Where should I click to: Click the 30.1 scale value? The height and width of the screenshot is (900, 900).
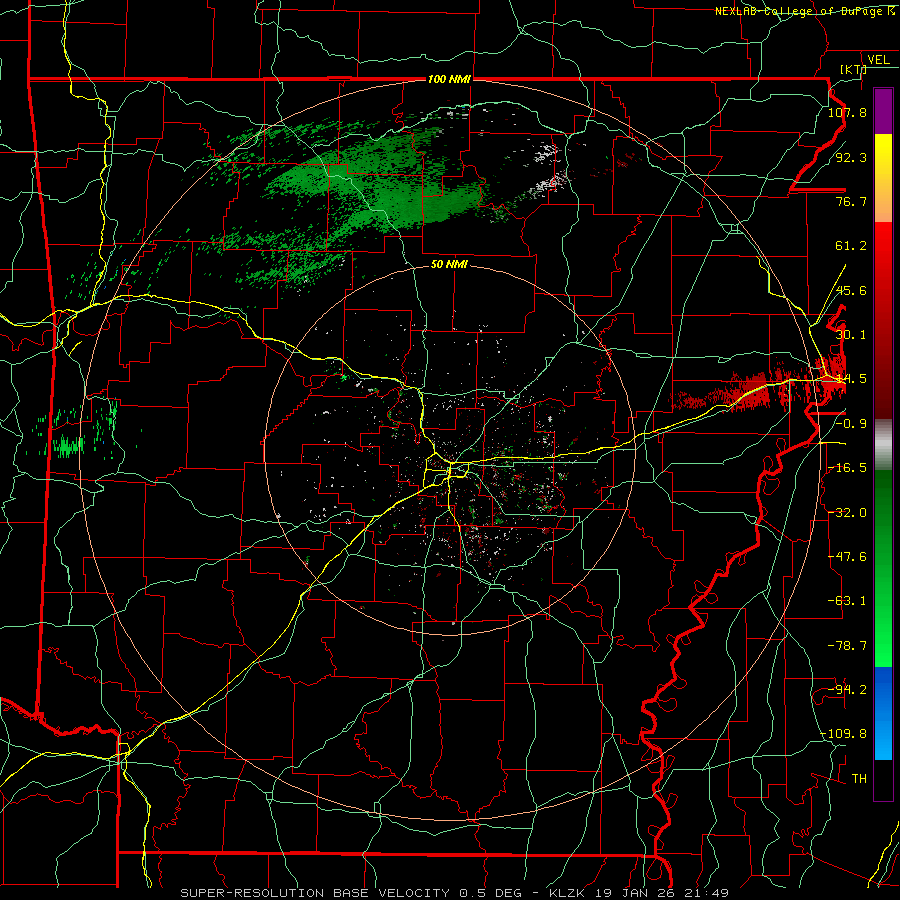tap(851, 335)
